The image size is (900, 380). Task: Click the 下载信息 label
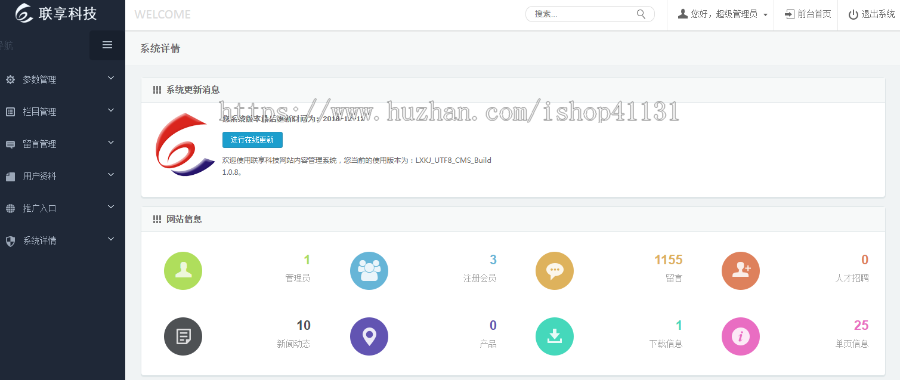click(666, 344)
